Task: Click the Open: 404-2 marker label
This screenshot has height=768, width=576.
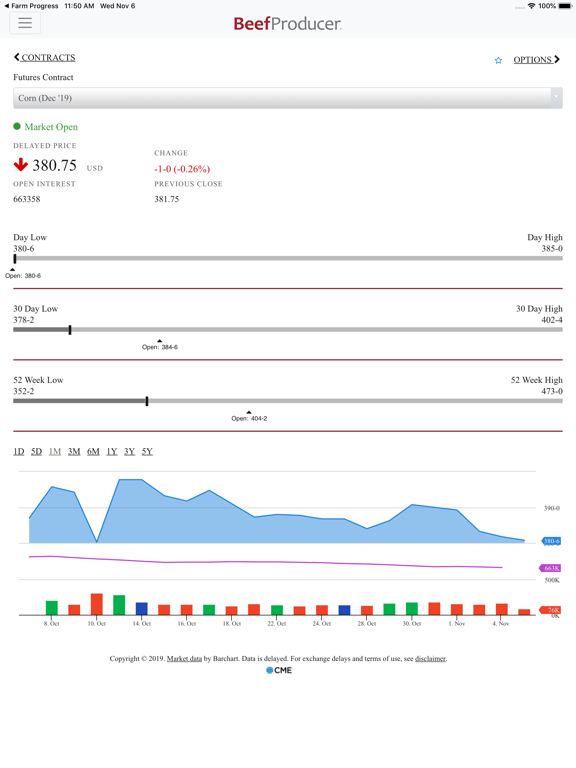Action: coord(249,418)
